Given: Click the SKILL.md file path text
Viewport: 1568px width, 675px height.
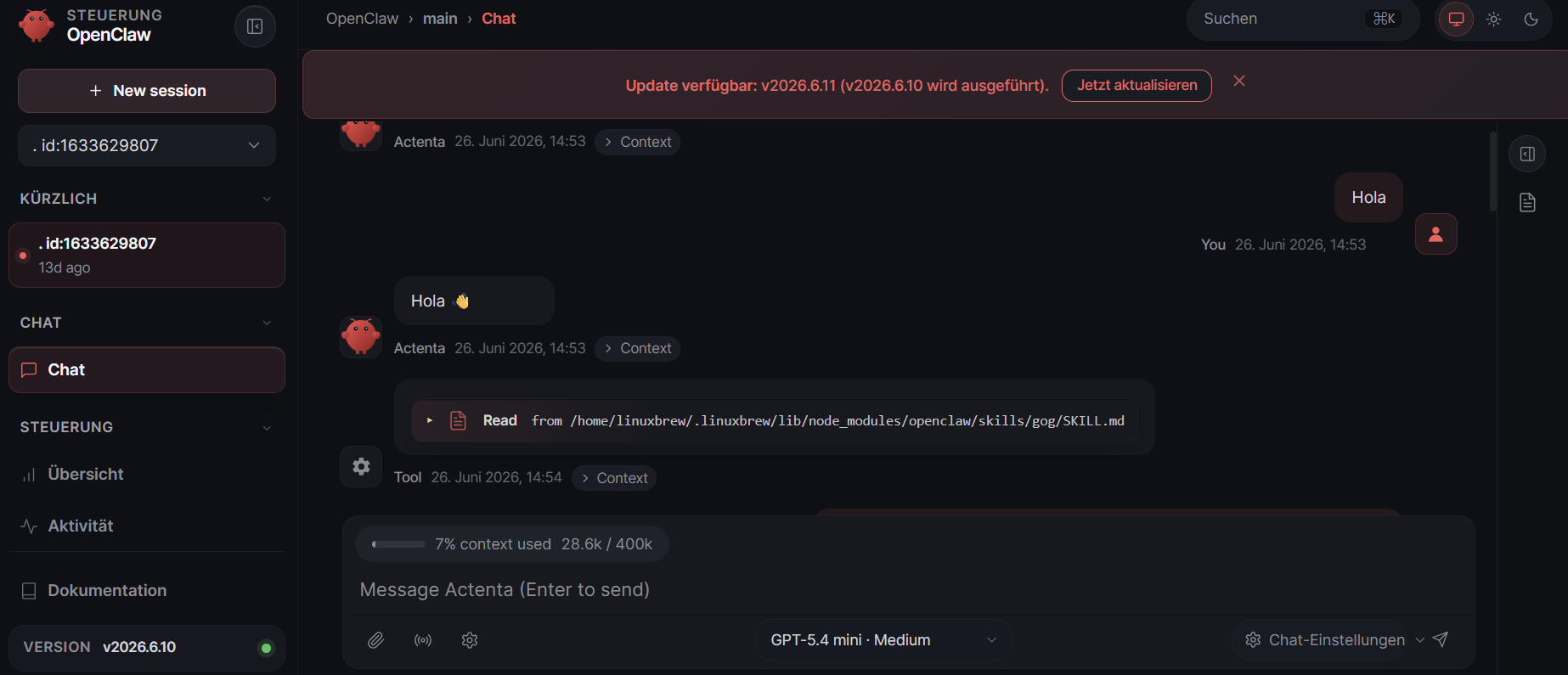Looking at the screenshot, I should [x=847, y=421].
